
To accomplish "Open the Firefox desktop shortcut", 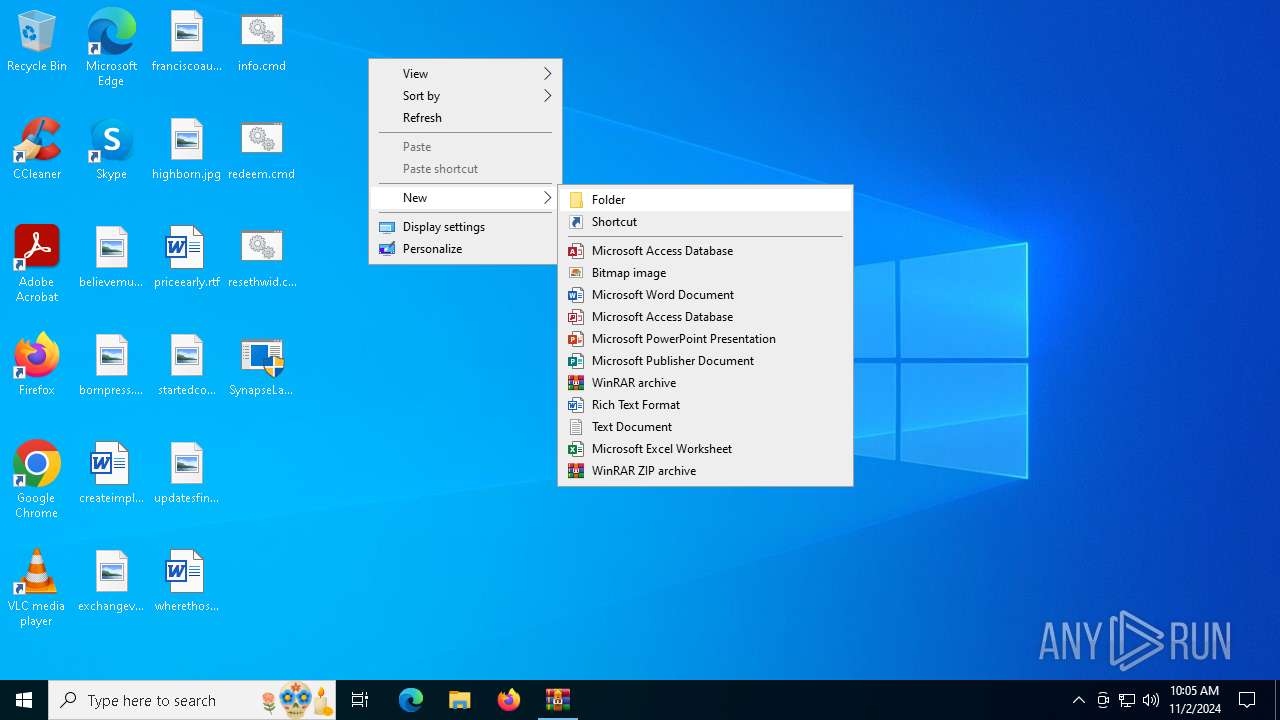I will coord(37,366).
